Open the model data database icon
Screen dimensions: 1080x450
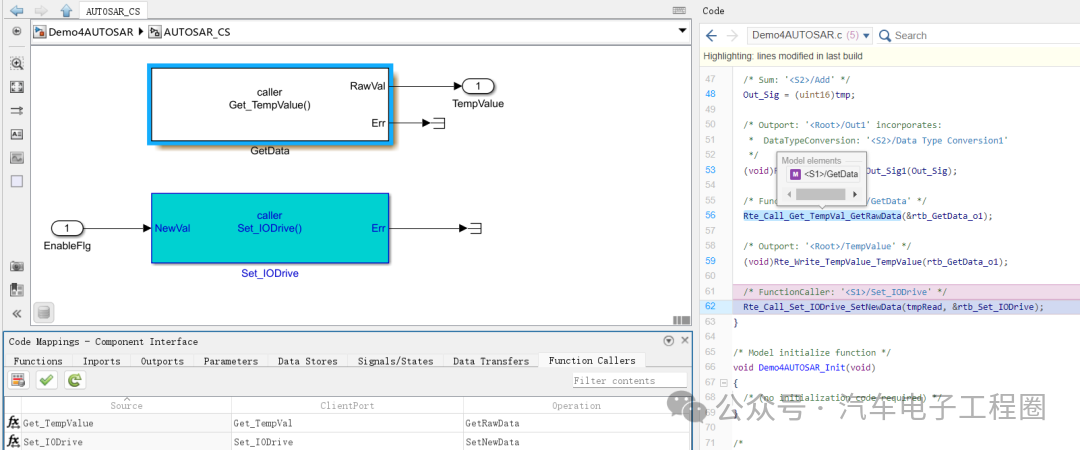click(x=44, y=313)
